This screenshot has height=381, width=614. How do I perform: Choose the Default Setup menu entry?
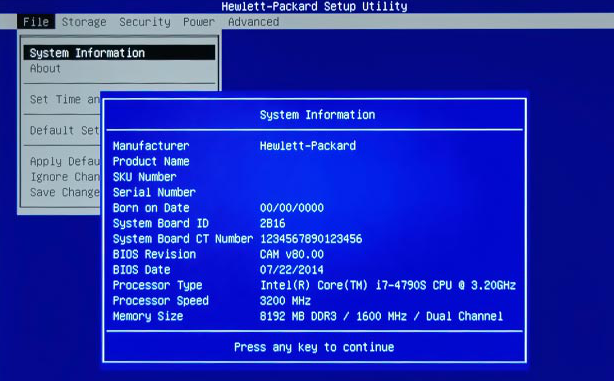[x=65, y=130]
